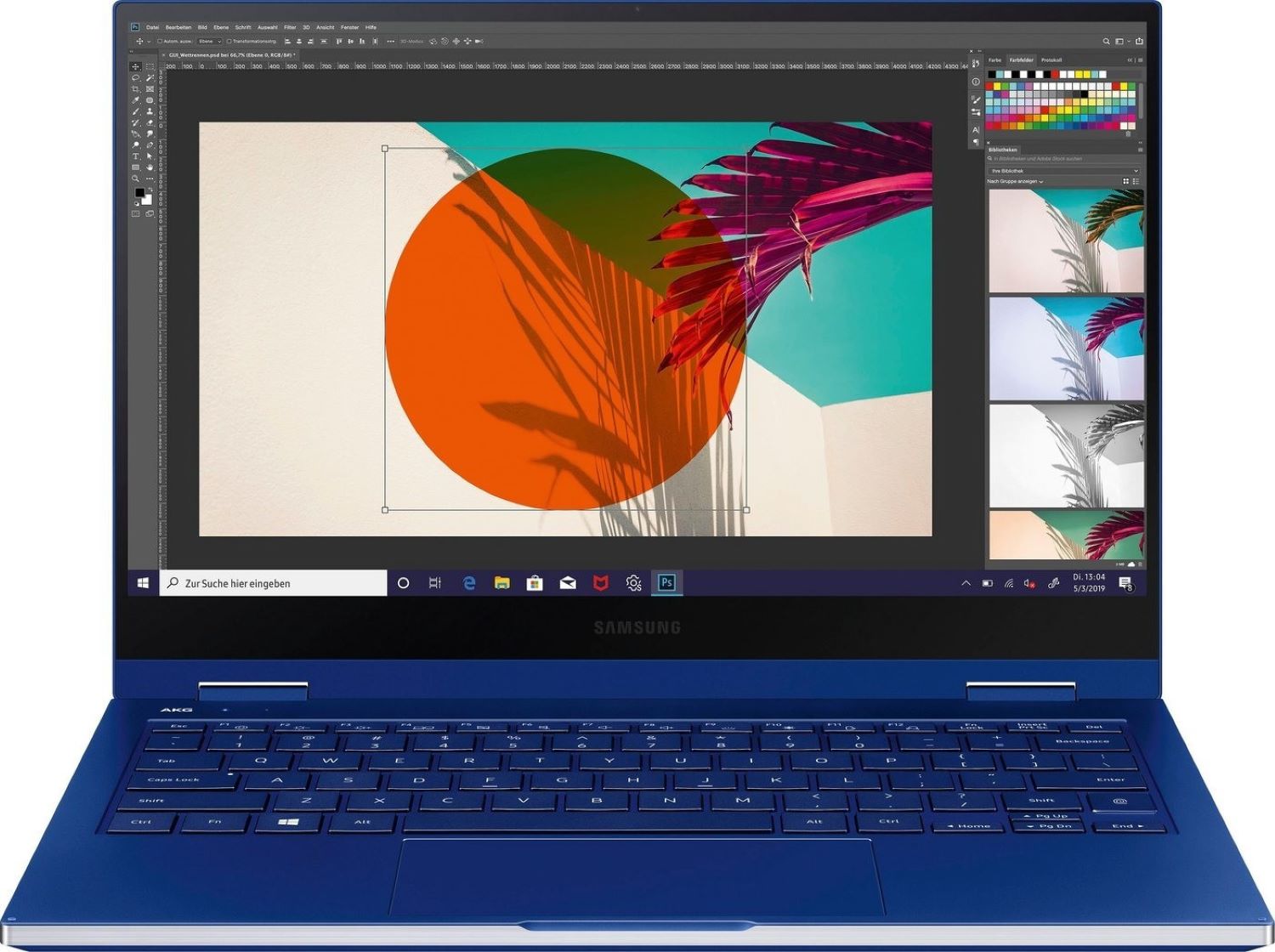
Task: Select the Crop tool
Action: point(137,88)
